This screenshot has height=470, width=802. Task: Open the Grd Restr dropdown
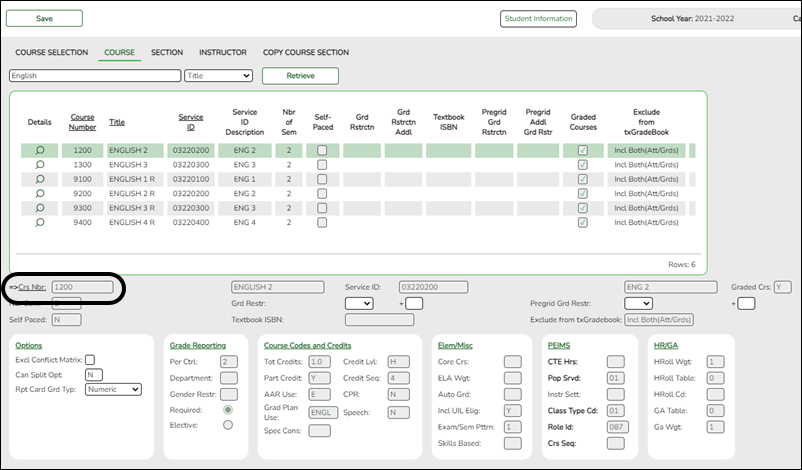coord(358,303)
